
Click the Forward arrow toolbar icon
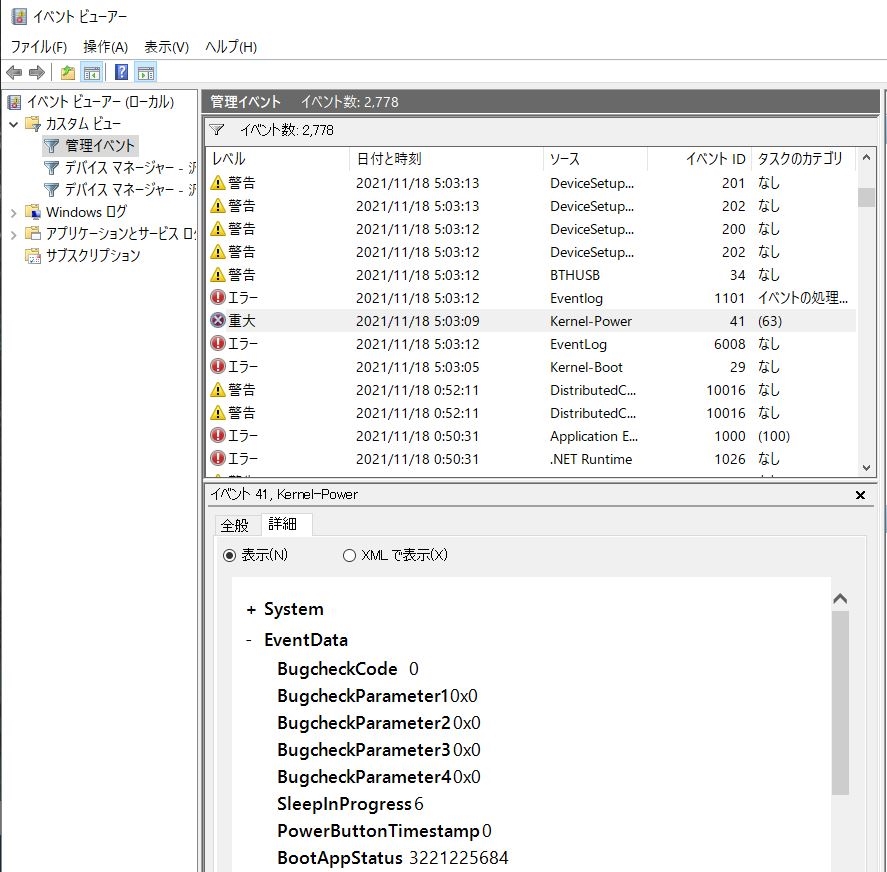[x=37, y=72]
